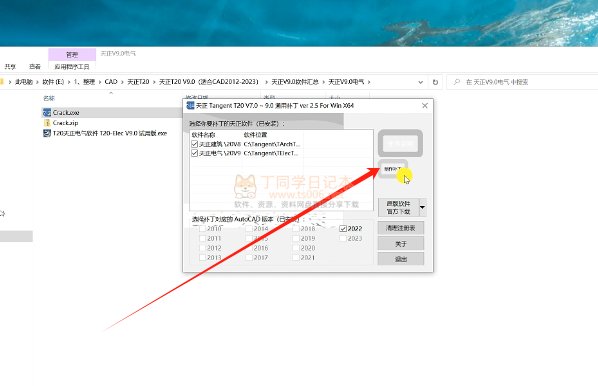Image resolution: width=598 pixels, height=386 pixels.
Task: Select the Crack.zip file name
Action: click(65, 123)
